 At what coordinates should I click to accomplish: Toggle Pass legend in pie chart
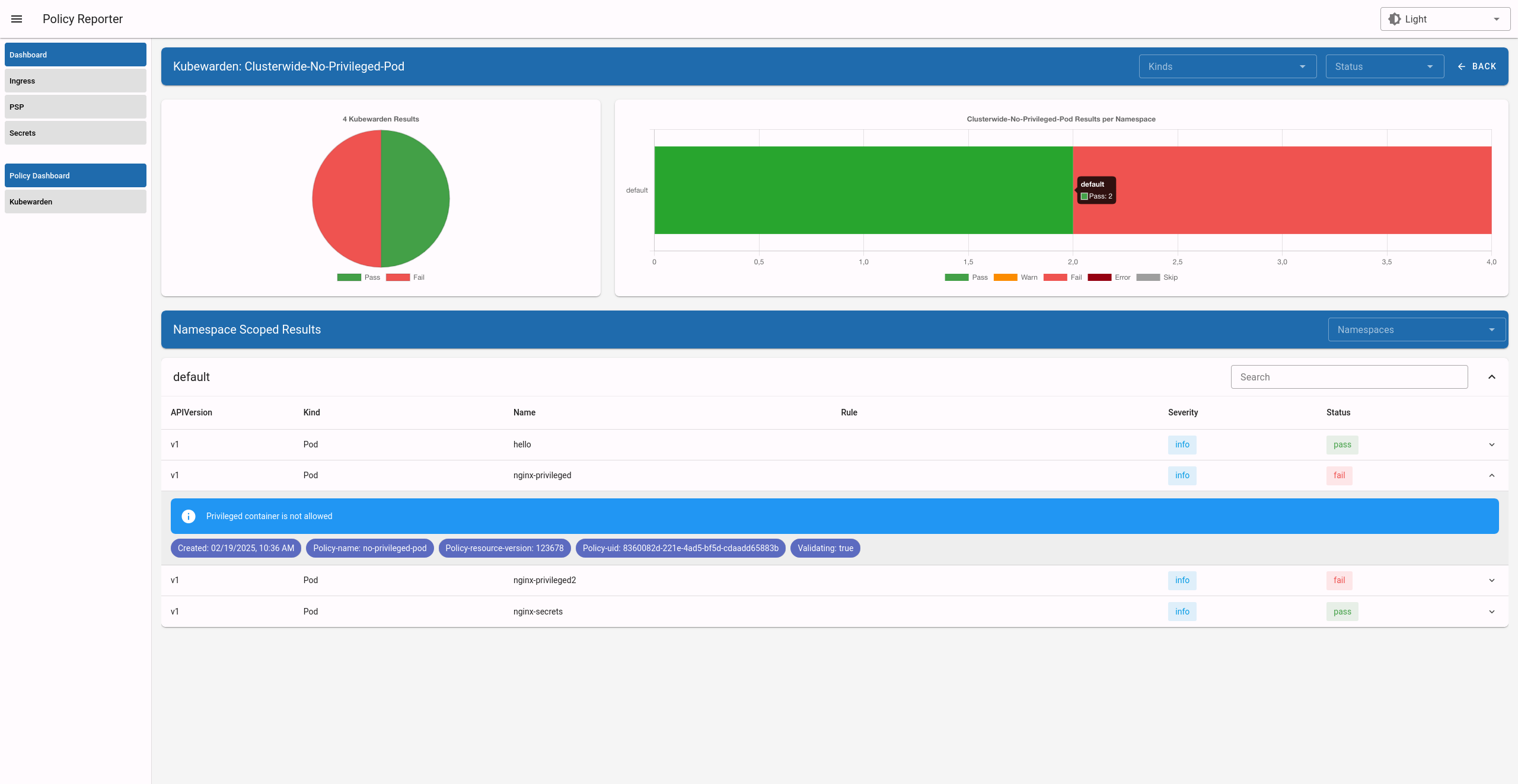click(359, 277)
